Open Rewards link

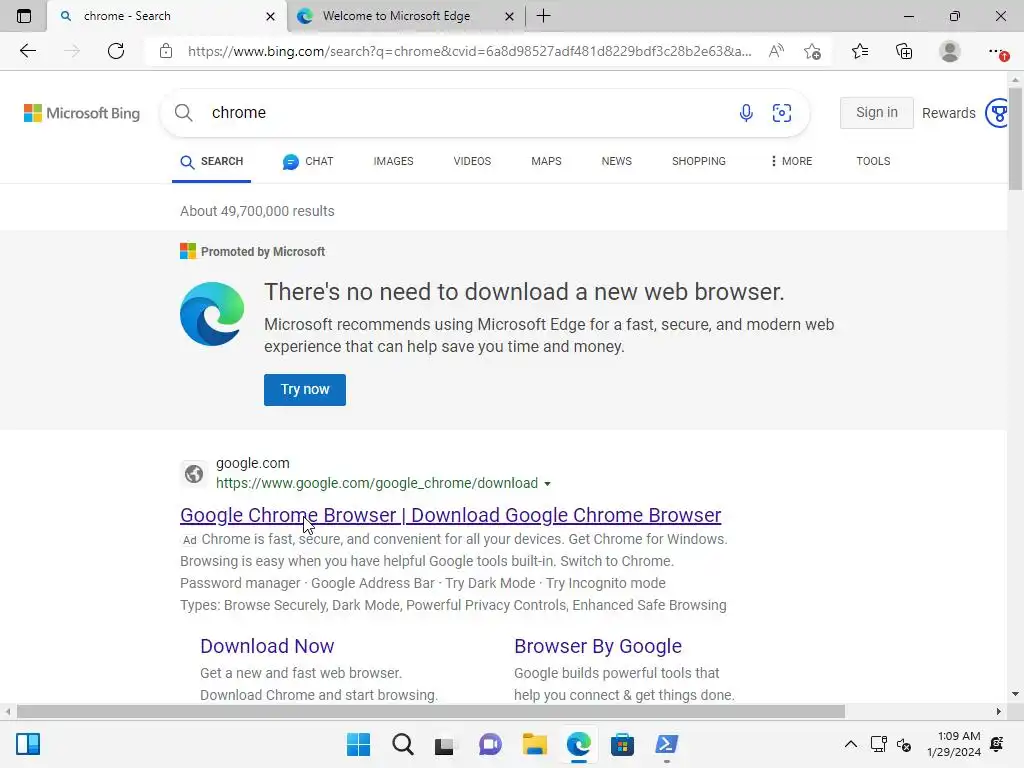[x=948, y=113]
